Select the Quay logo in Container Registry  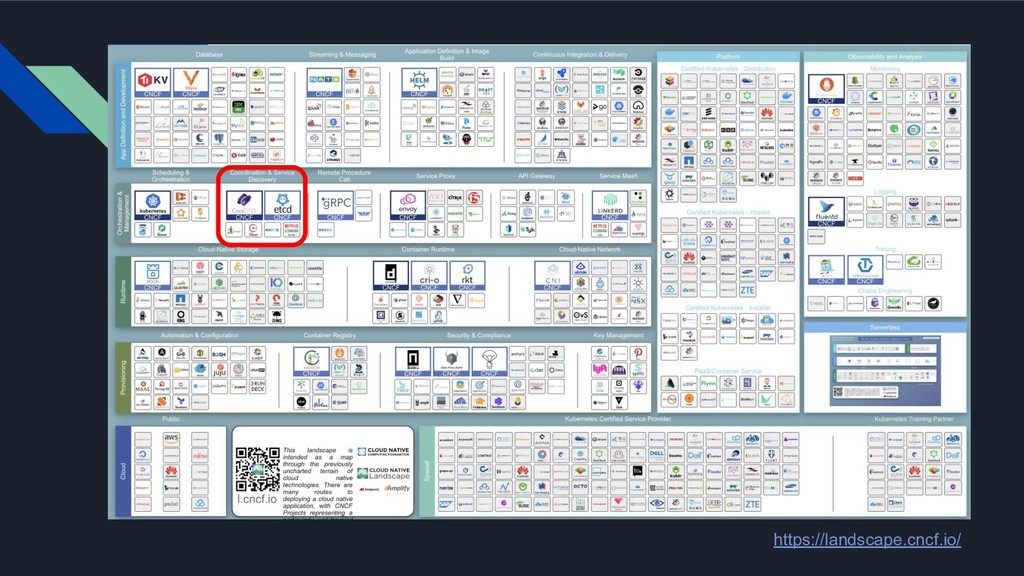point(340,402)
